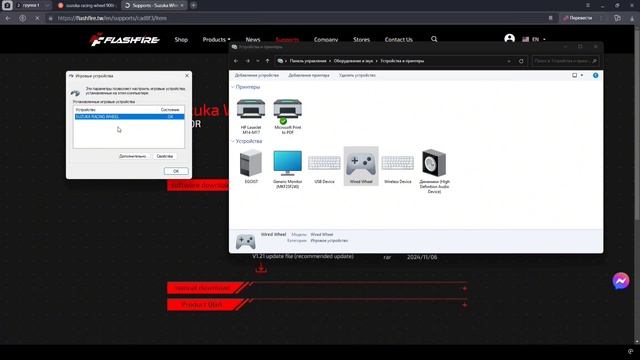640x360 pixels.
Task: Open help icon in Devices and Printers window
Action: tap(596, 76)
